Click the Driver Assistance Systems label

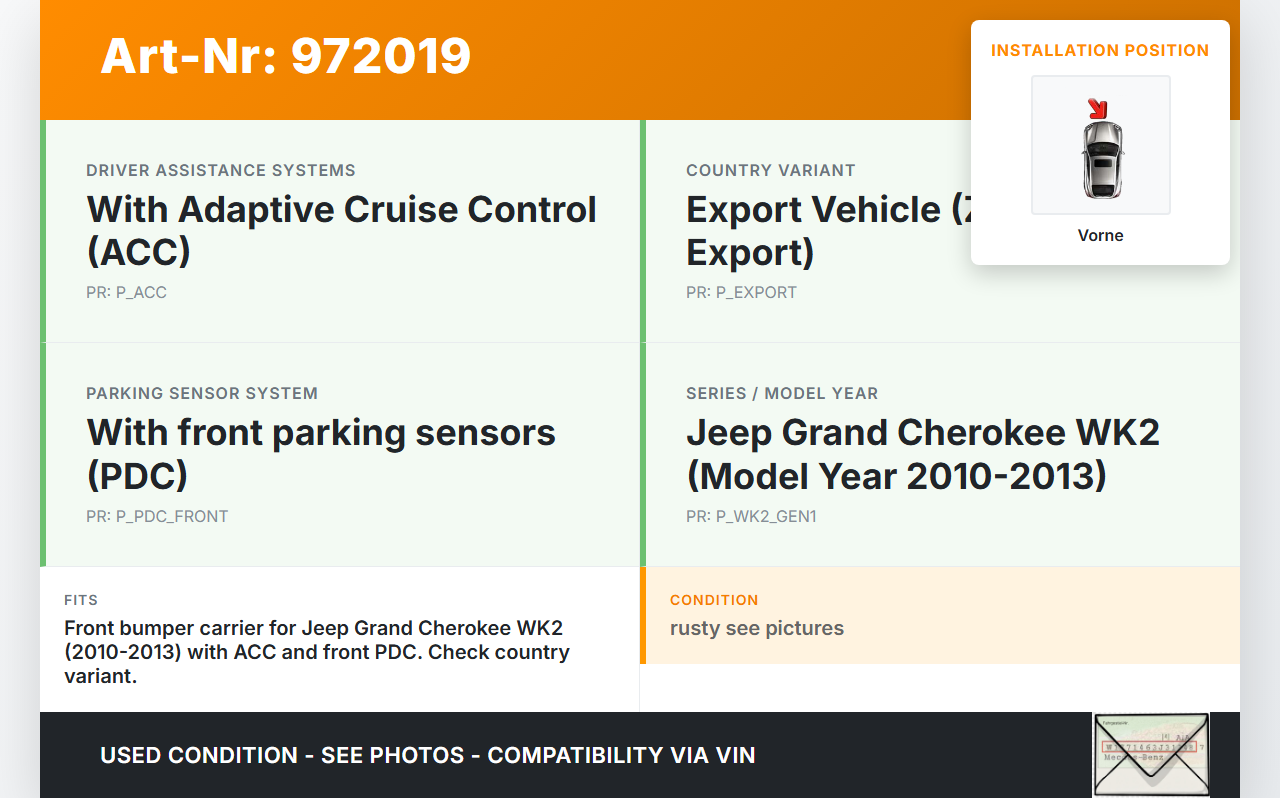point(221,170)
